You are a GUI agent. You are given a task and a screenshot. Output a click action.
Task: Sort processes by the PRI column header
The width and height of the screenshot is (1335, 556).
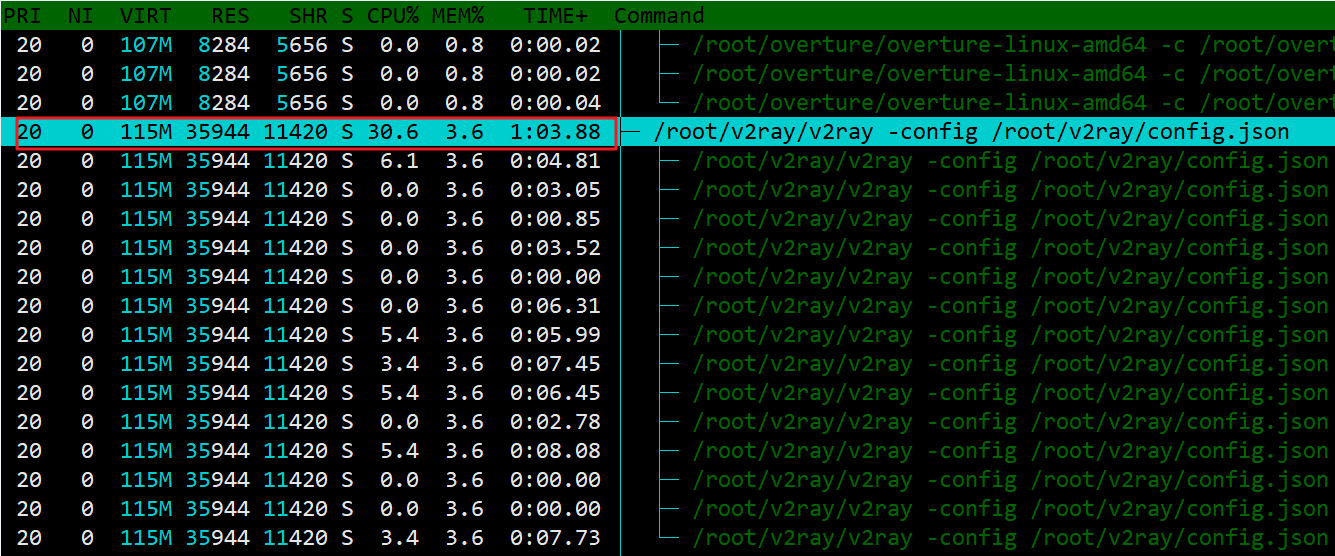[x=23, y=16]
